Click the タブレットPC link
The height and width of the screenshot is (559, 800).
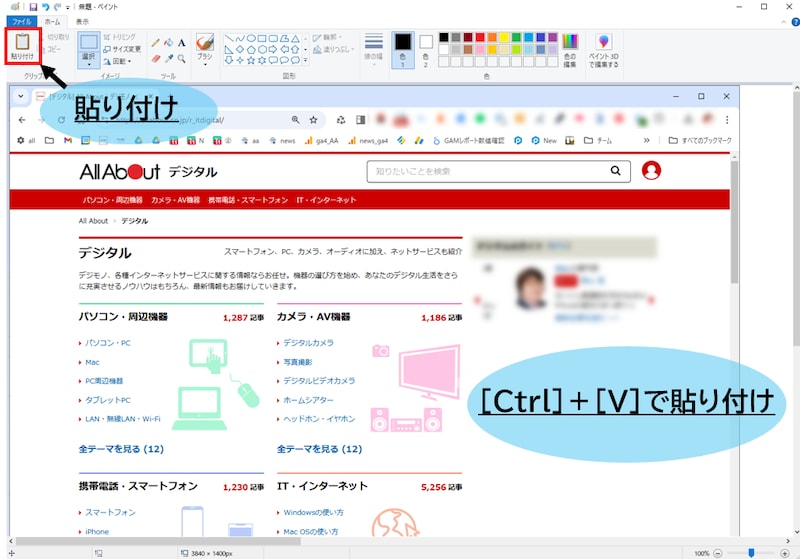point(108,400)
